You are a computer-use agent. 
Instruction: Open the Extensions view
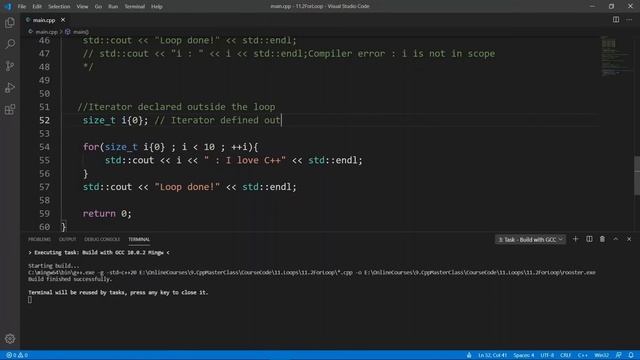10,109
